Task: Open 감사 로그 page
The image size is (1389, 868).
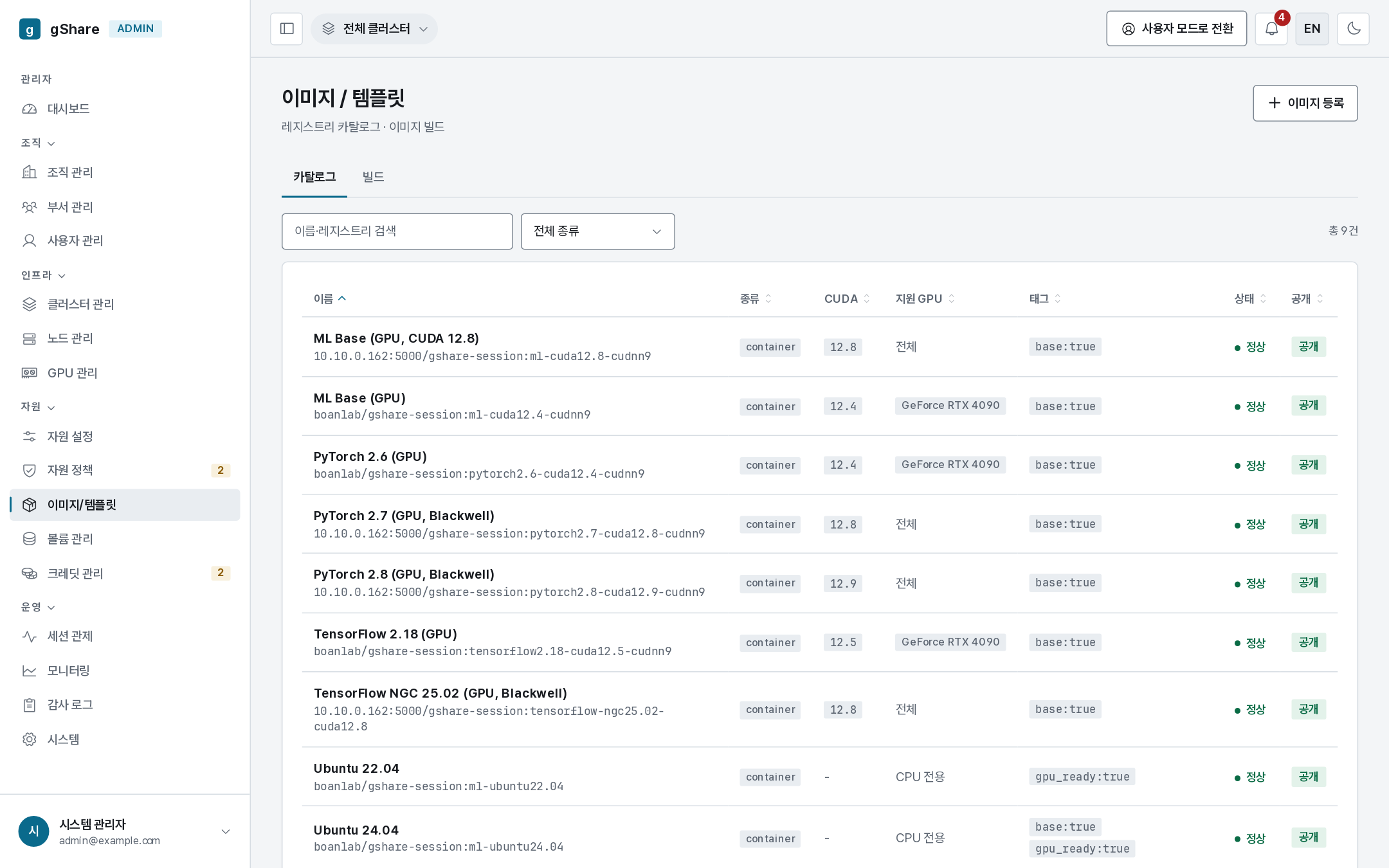Action: pyautogui.click(x=125, y=705)
